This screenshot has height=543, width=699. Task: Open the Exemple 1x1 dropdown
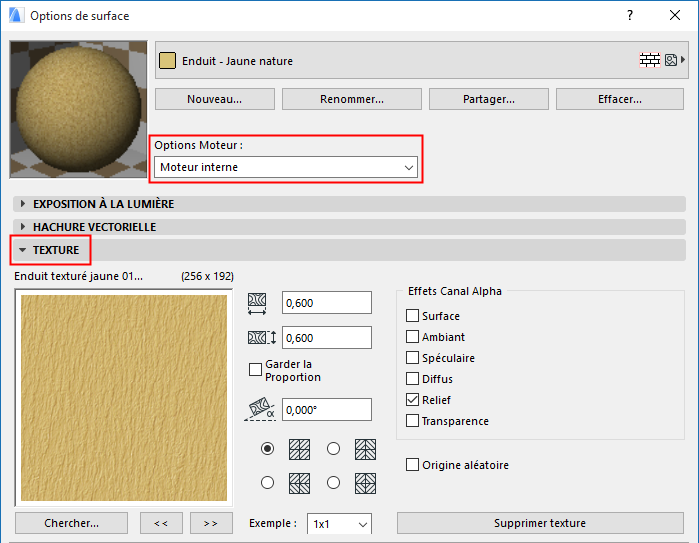pyautogui.click(x=339, y=524)
